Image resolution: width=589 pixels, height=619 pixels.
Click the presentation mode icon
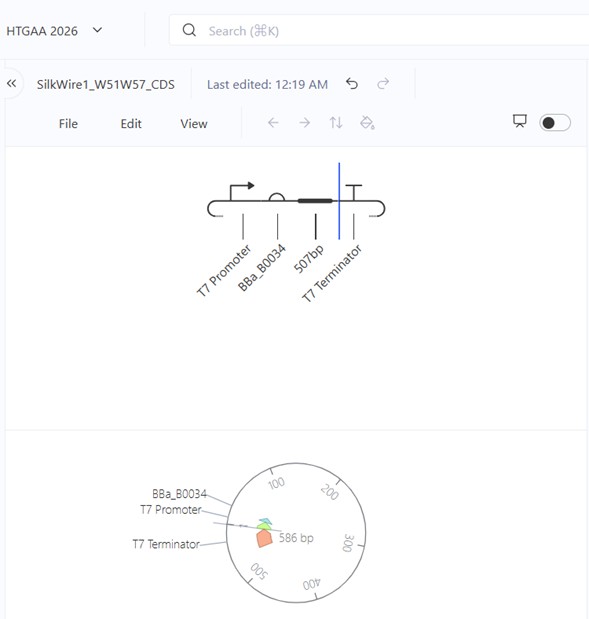pyautogui.click(x=520, y=121)
